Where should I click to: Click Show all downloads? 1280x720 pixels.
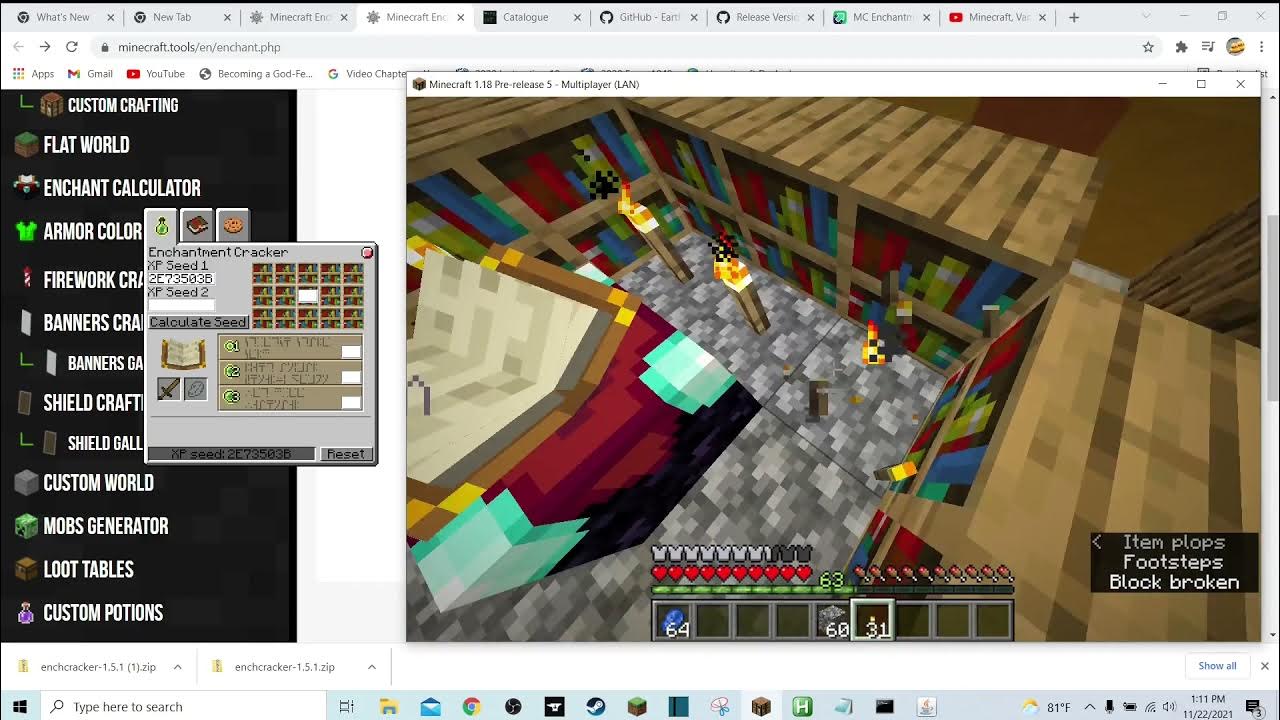pos(1217,666)
